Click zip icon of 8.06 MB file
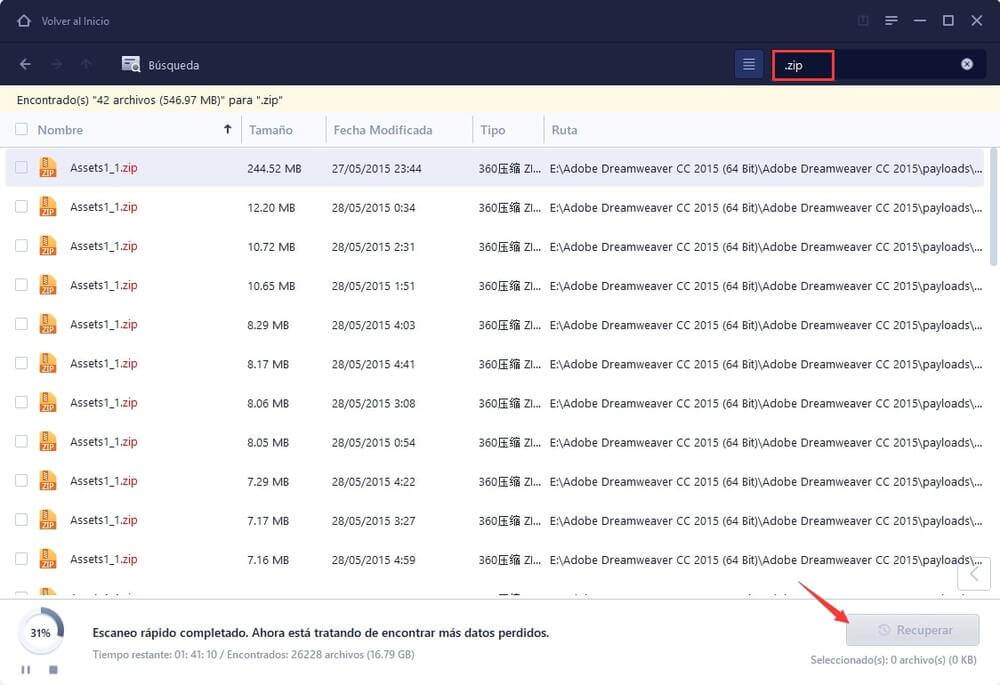The width and height of the screenshot is (1000, 685). pyautogui.click(x=48, y=402)
